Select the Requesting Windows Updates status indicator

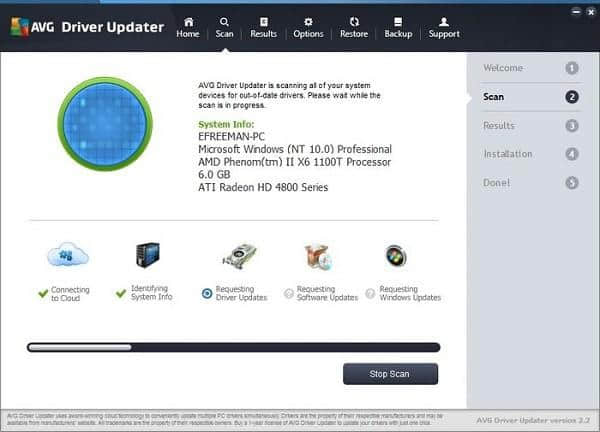point(370,293)
